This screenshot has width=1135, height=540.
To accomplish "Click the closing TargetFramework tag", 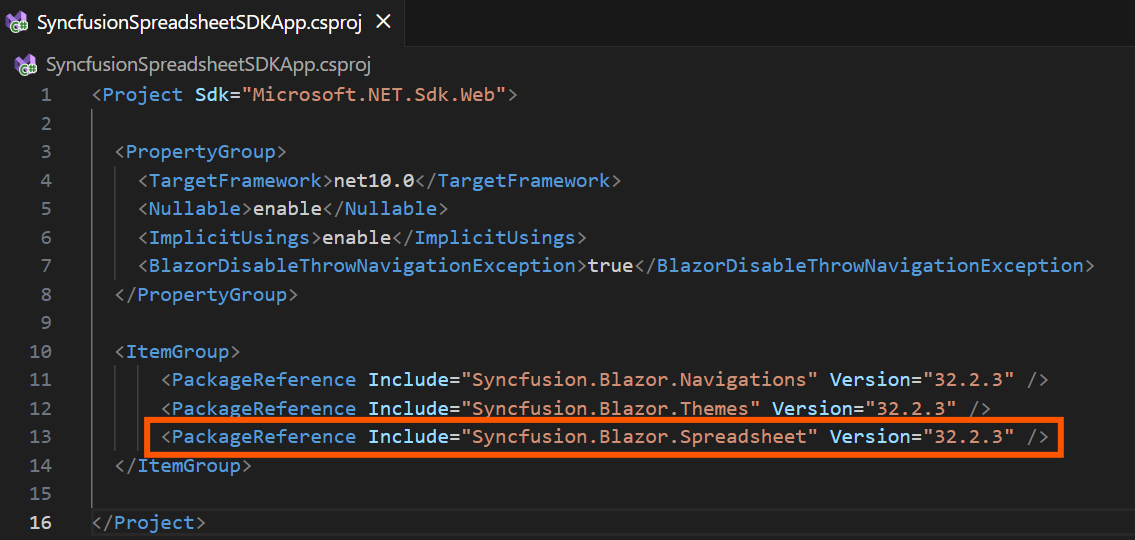I will coord(518,180).
